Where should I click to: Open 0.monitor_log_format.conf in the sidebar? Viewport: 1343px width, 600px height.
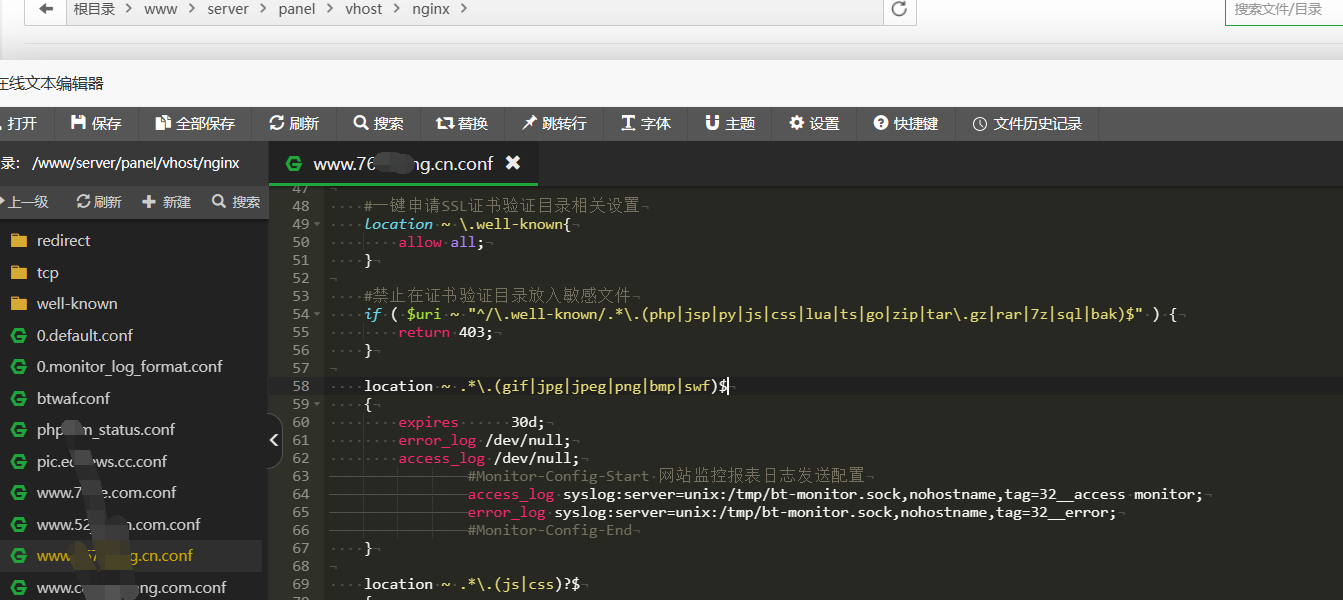click(130, 366)
